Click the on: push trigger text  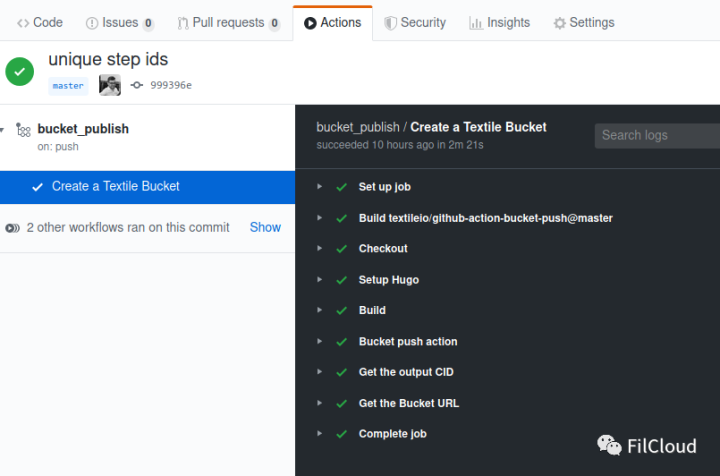pos(58,147)
